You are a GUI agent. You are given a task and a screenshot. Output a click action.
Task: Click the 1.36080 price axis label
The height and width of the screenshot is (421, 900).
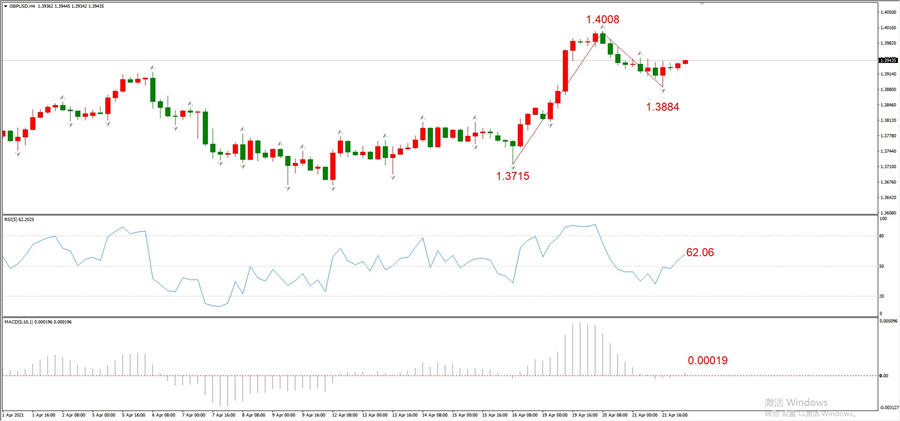887,213
